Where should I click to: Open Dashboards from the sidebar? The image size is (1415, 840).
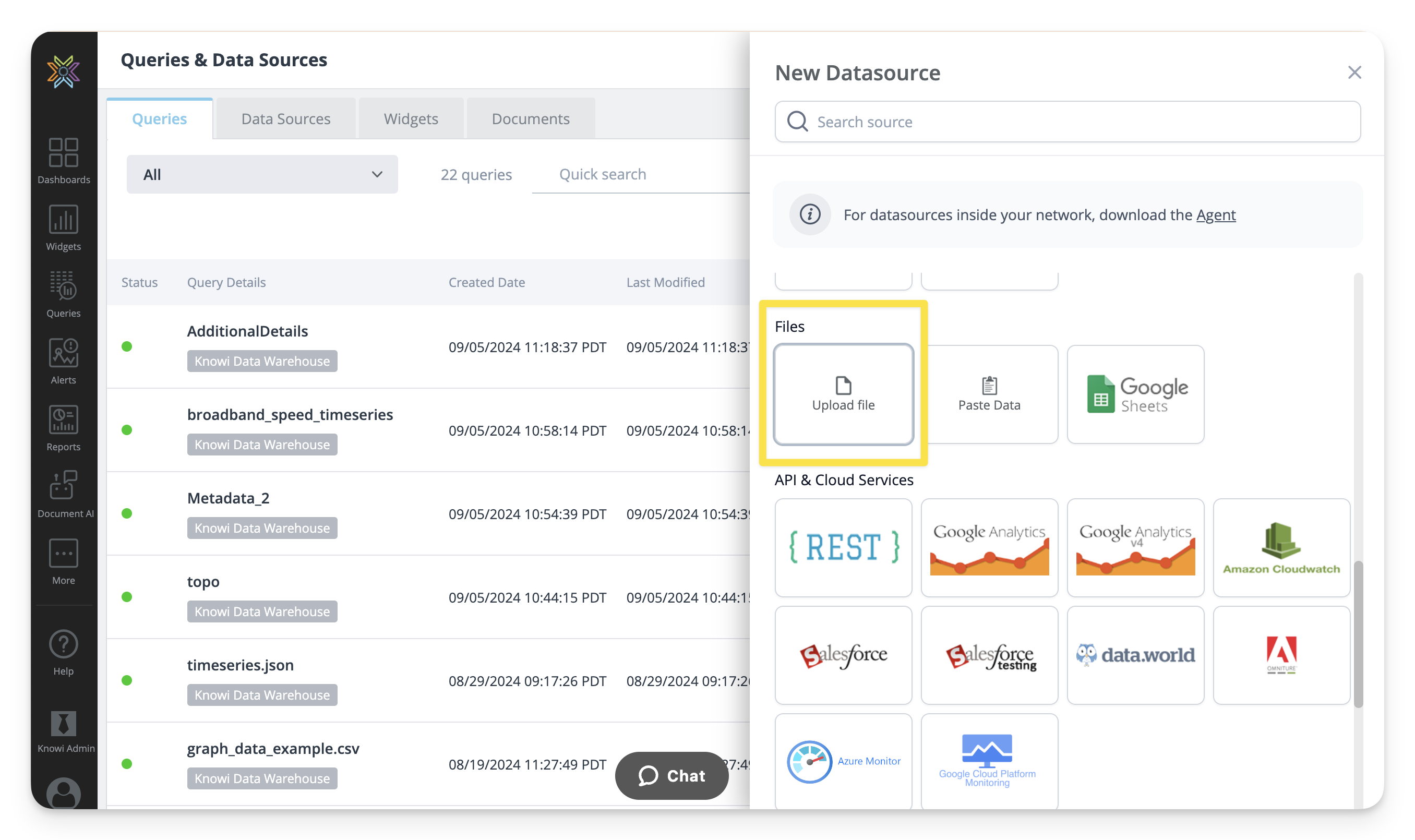(x=63, y=161)
